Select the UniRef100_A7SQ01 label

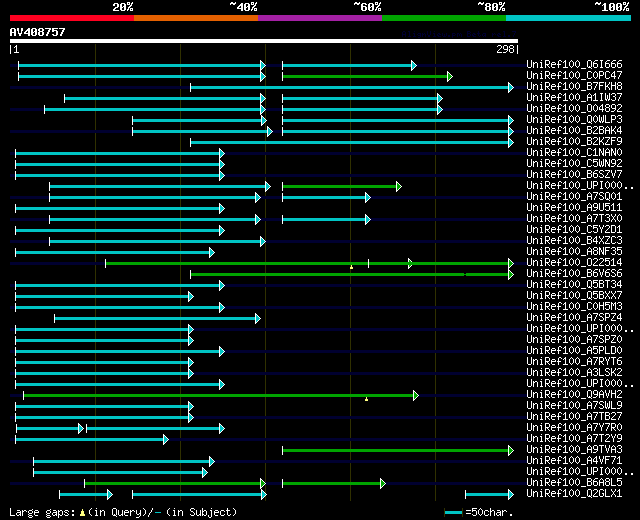[x=574, y=197]
